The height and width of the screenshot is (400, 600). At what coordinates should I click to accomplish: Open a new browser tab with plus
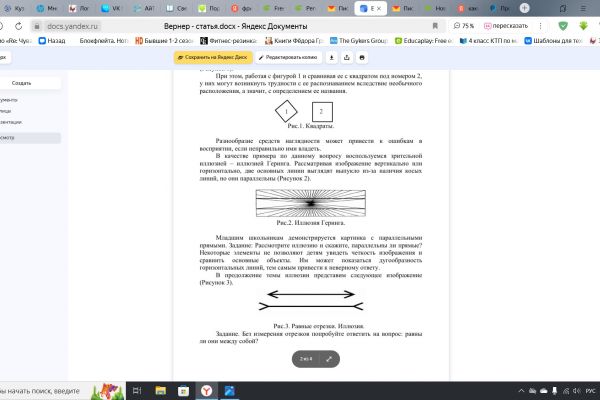(x=525, y=8)
